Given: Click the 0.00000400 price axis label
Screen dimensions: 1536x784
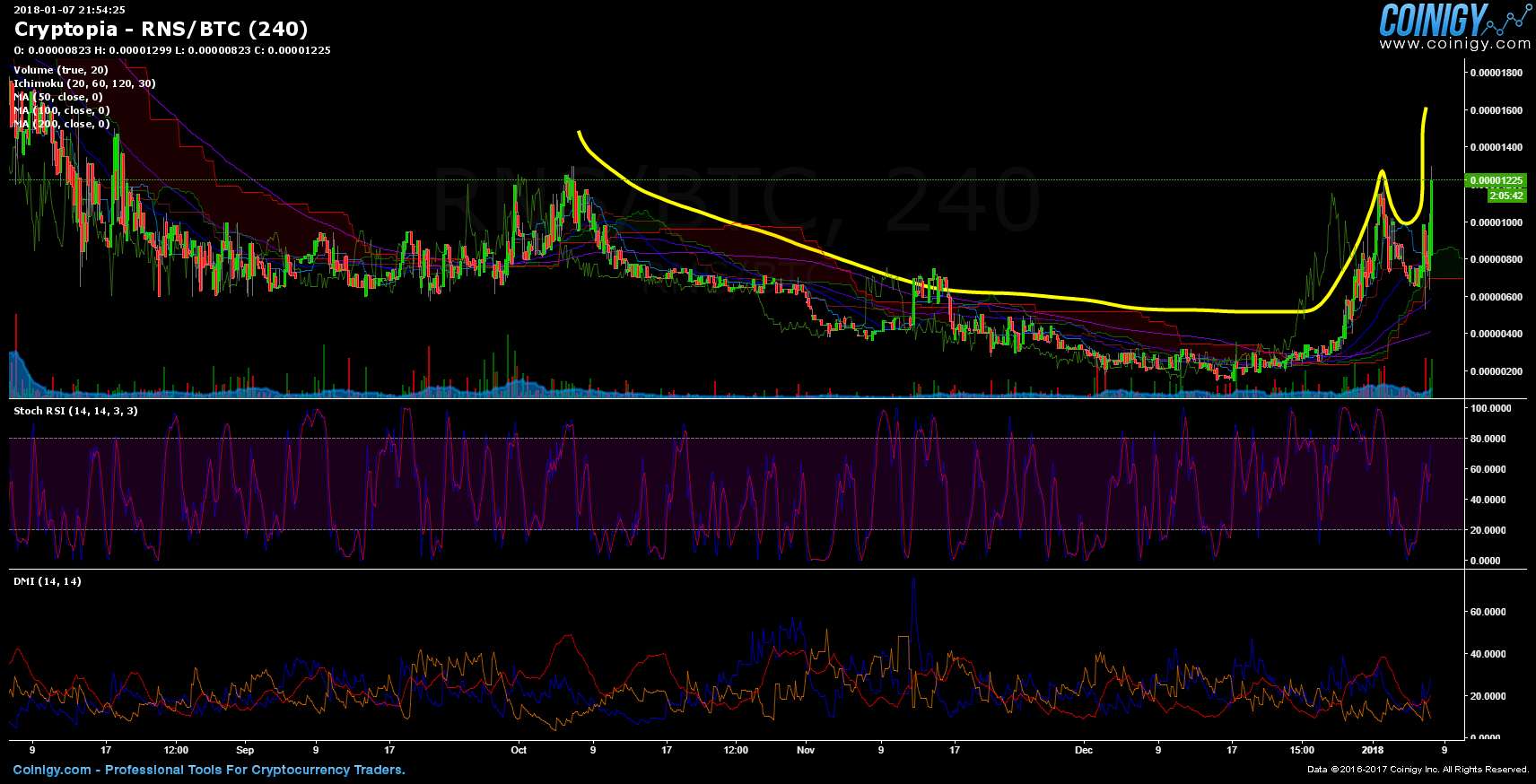Looking at the screenshot, I should [x=1496, y=334].
